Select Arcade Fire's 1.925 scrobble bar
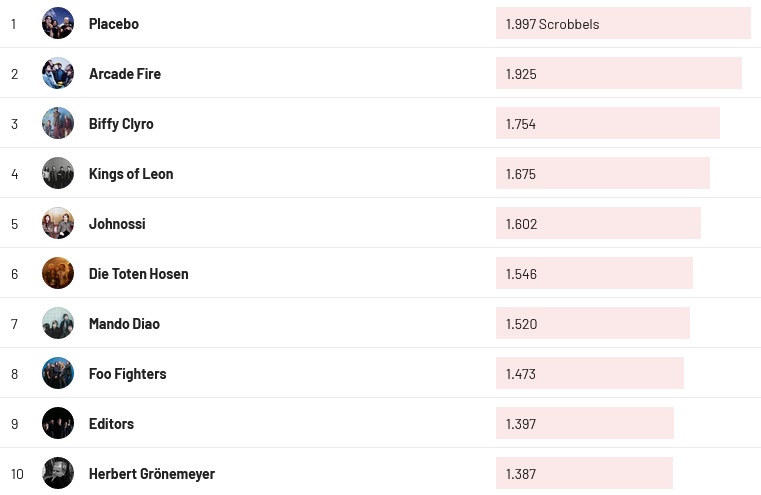This screenshot has height=495, width=761. pos(618,73)
